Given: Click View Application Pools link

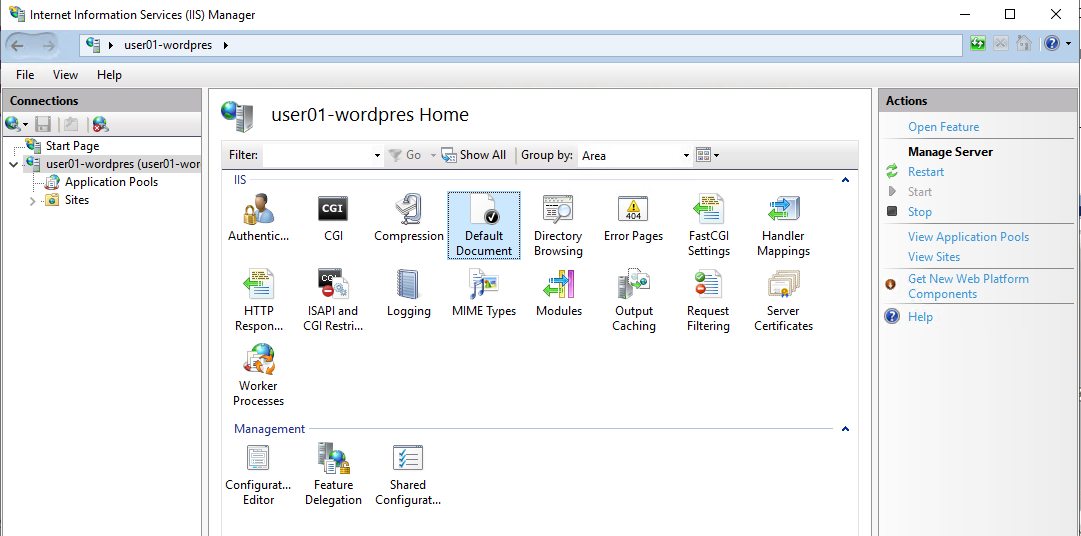Looking at the screenshot, I should tap(968, 237).
